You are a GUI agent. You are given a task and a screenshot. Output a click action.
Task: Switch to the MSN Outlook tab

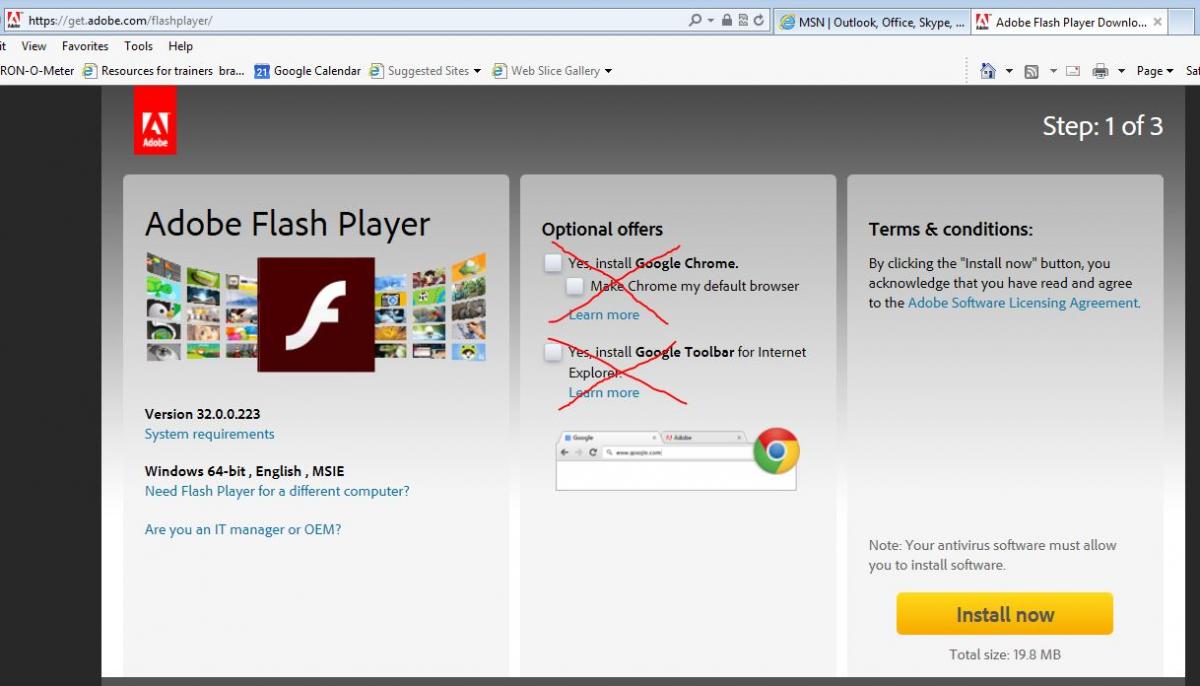(870, 22)
